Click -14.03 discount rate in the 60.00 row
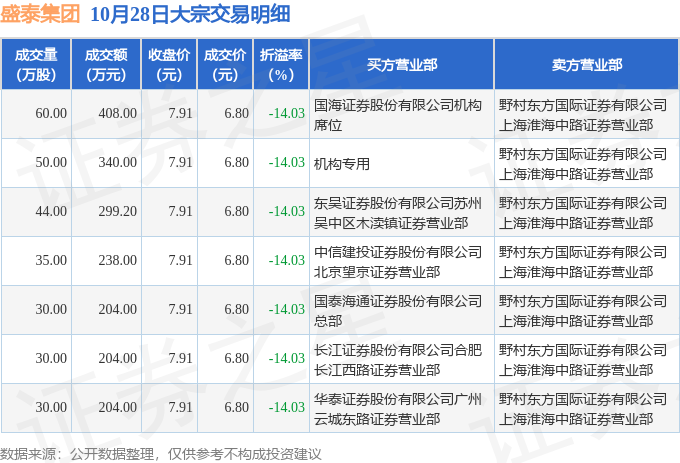The width and height of the screenshot is (680, 463). (x=287, y=114)
